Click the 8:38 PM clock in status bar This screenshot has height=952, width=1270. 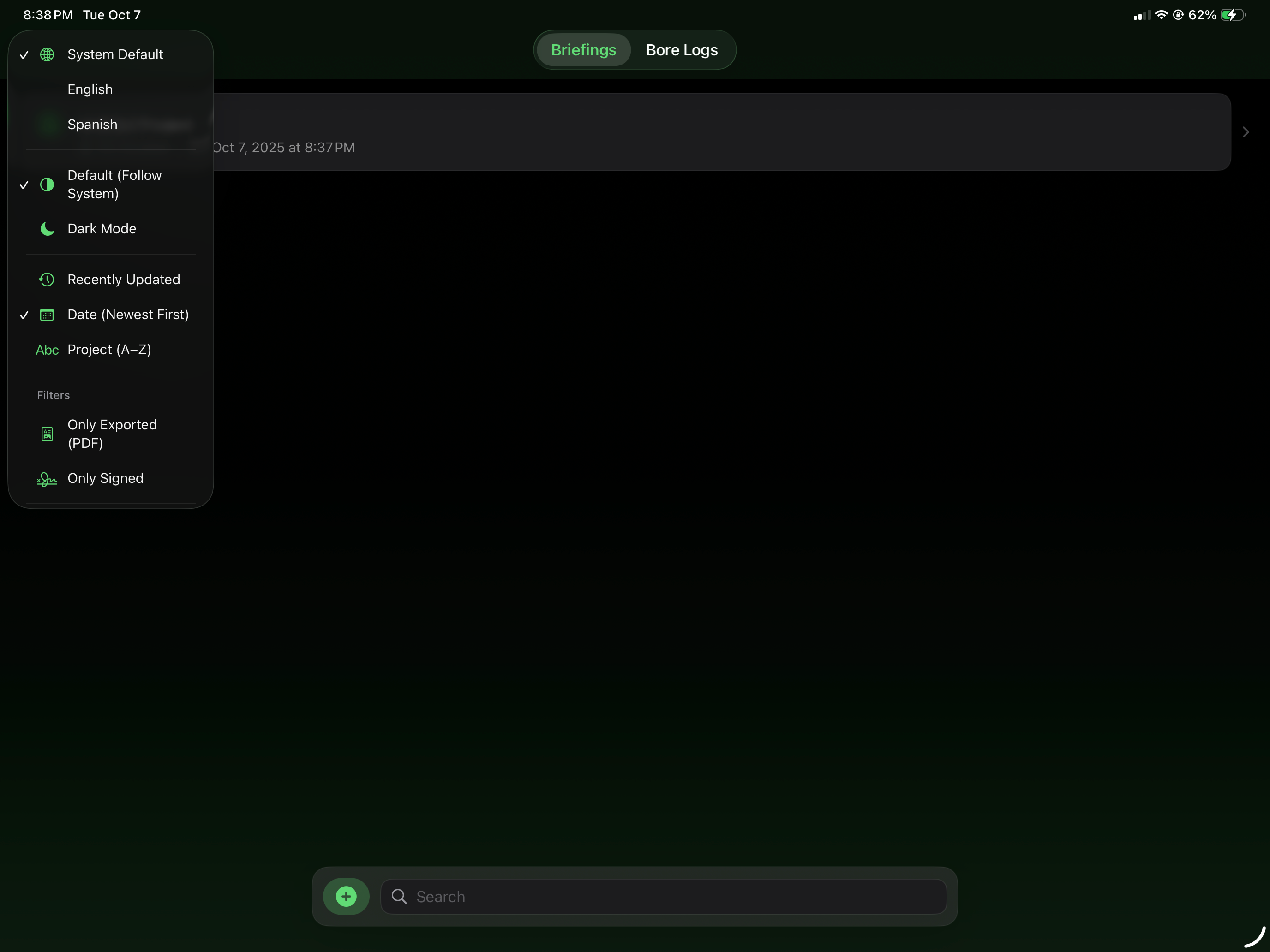pyautogui.click(x=48, y=15)
